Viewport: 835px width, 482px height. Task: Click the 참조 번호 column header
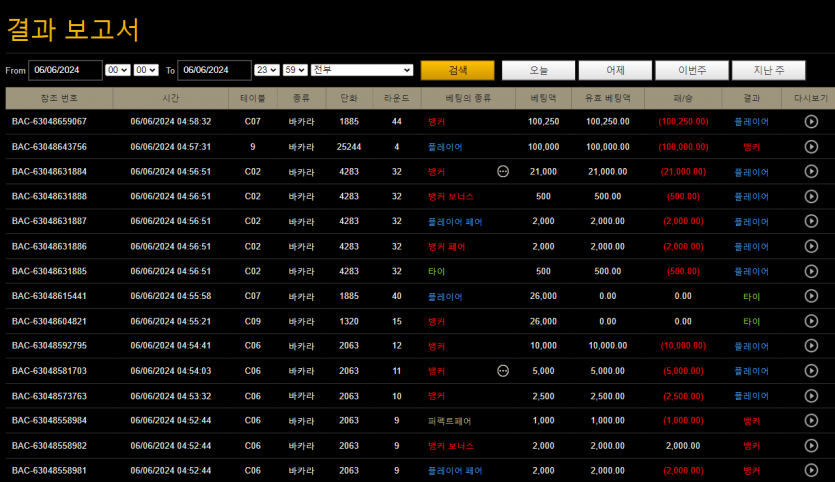[x=59, y=98]
